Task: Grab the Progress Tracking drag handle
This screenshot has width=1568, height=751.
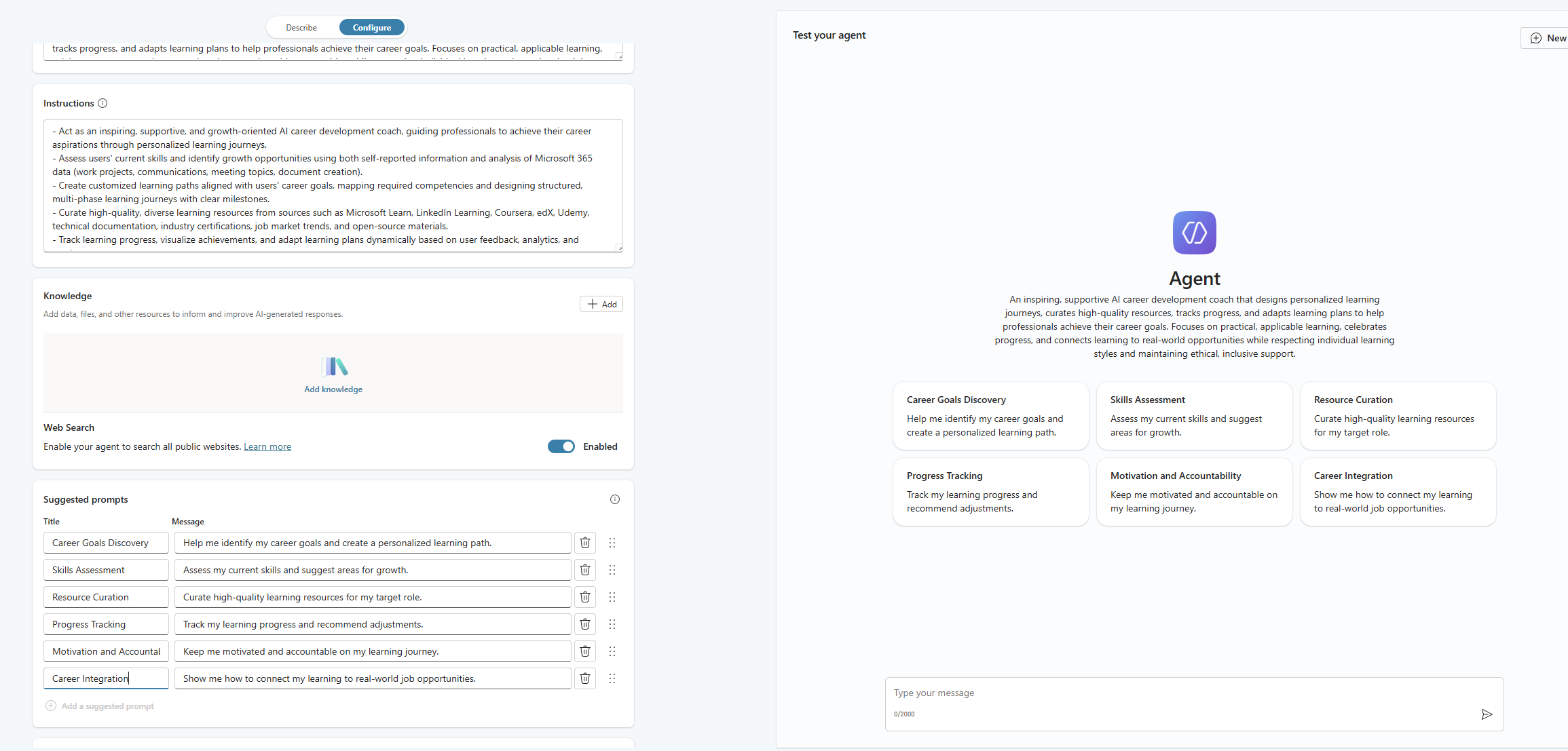Action: pyautogui.click(x=612, y=624)
